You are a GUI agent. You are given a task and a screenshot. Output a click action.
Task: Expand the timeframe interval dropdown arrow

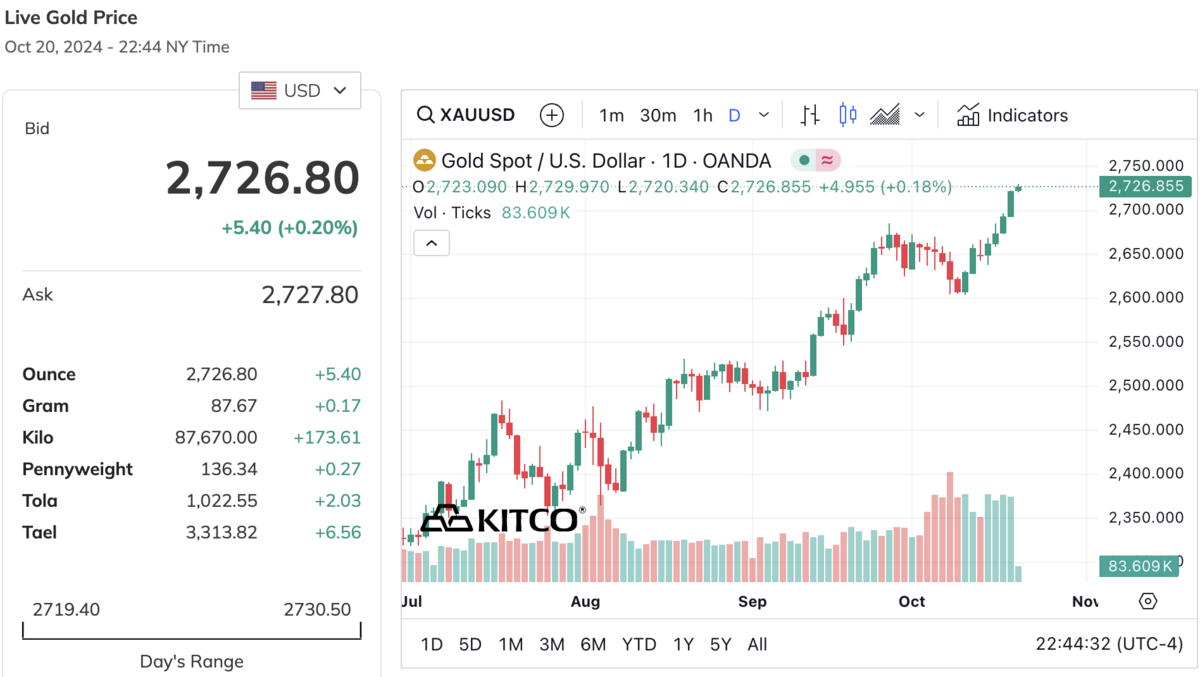[764, 115]
